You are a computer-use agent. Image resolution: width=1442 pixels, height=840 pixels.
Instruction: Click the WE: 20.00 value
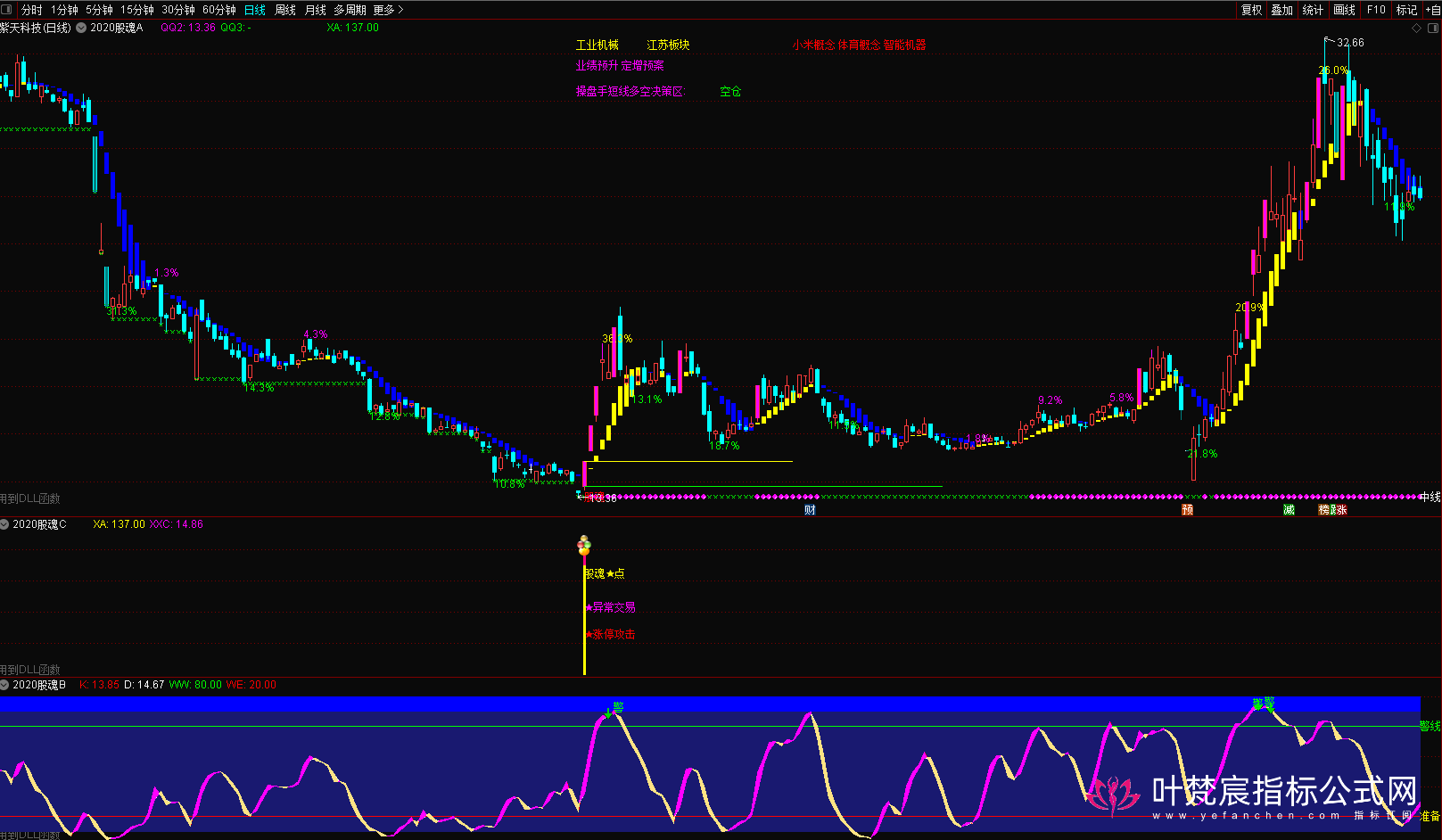[x=251, y=685]
